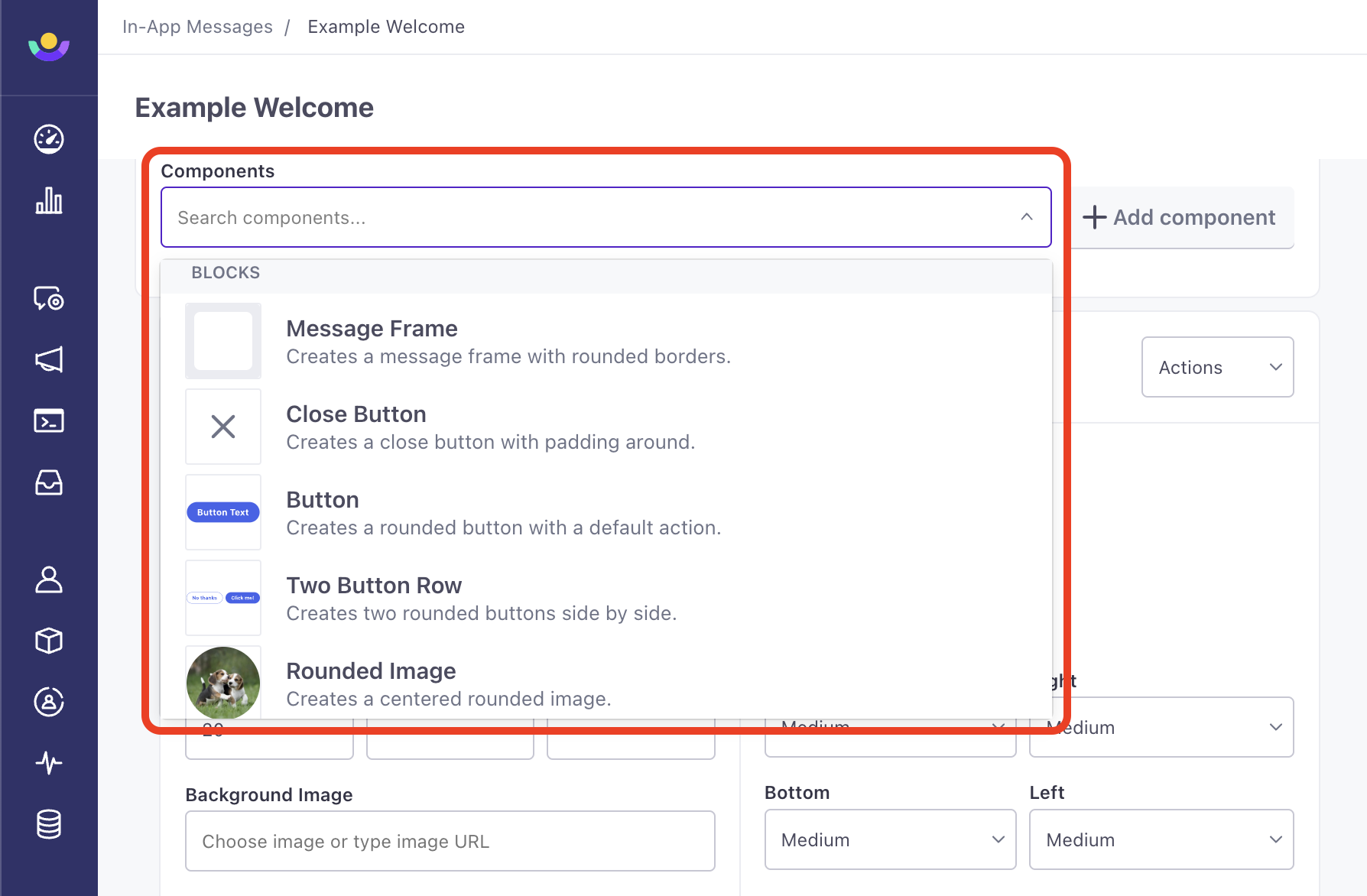
Task: Click the Background Image URL input field
Action: pyautogui.click(x=450, y=841)
